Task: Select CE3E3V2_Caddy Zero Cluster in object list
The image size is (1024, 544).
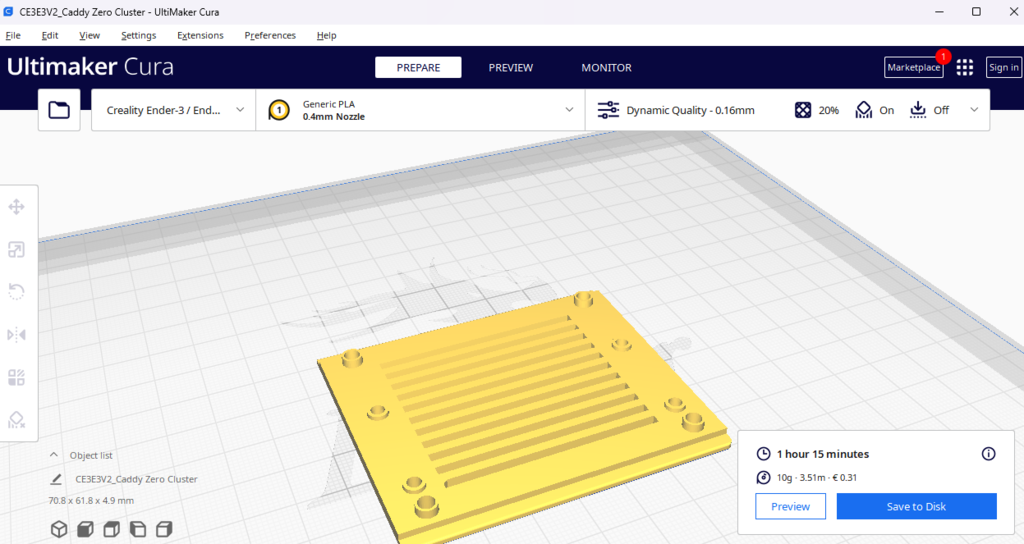Action: coord(136,479)
